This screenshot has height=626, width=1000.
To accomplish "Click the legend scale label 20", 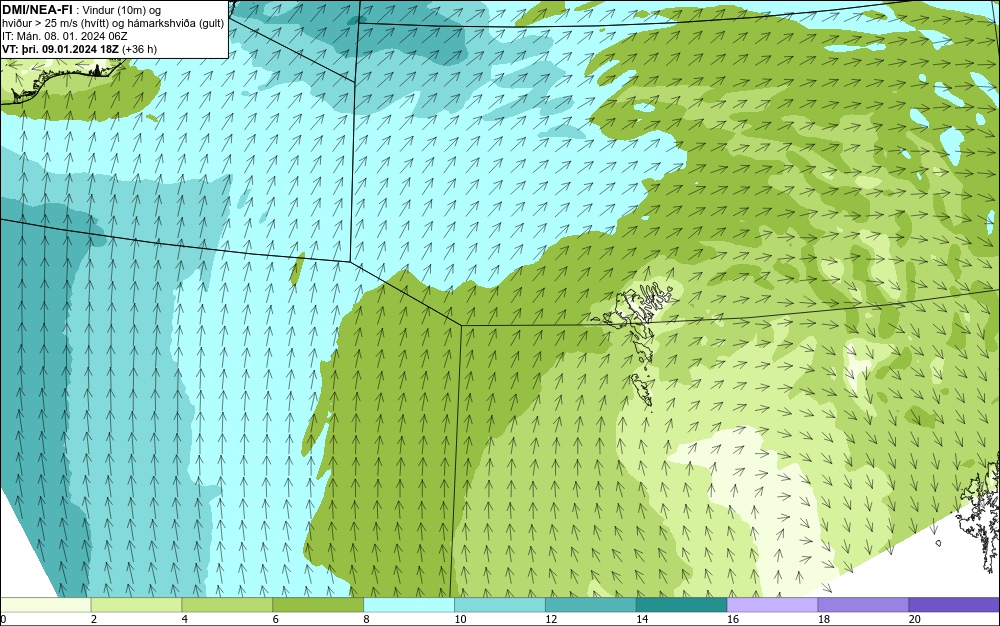I will [x=915, y=619].
